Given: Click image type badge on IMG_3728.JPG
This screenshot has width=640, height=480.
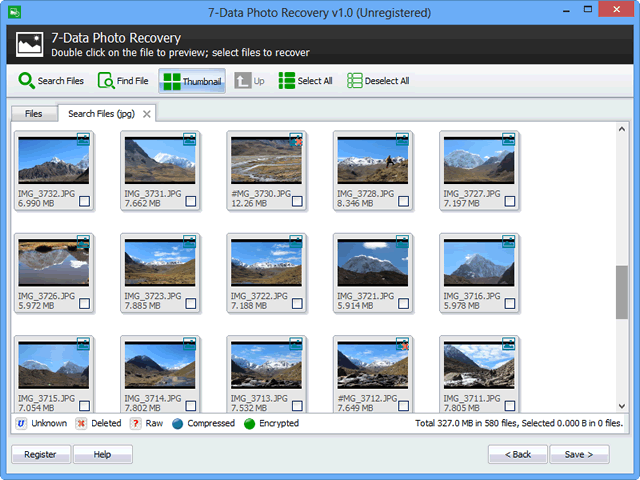Looking at the screenshot, I should pyautogui.click(x=402, y=139).
